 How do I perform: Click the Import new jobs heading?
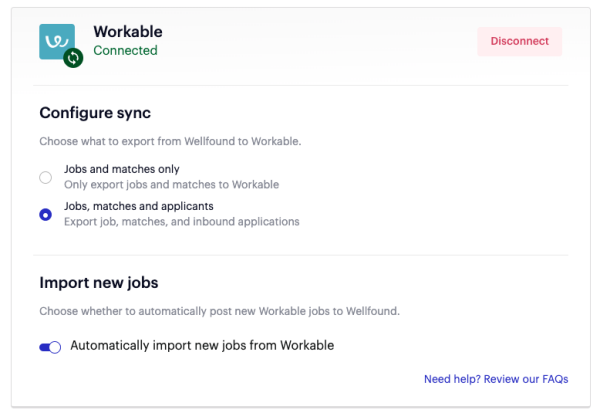pos(99,282)
